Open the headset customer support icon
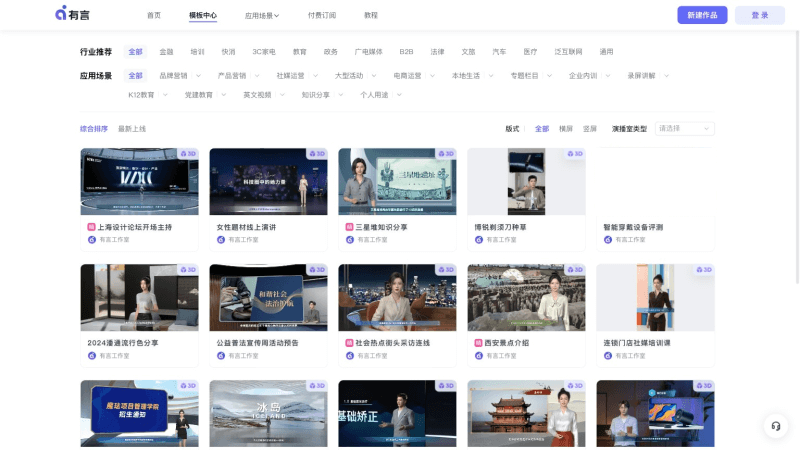 click(775, 426)
